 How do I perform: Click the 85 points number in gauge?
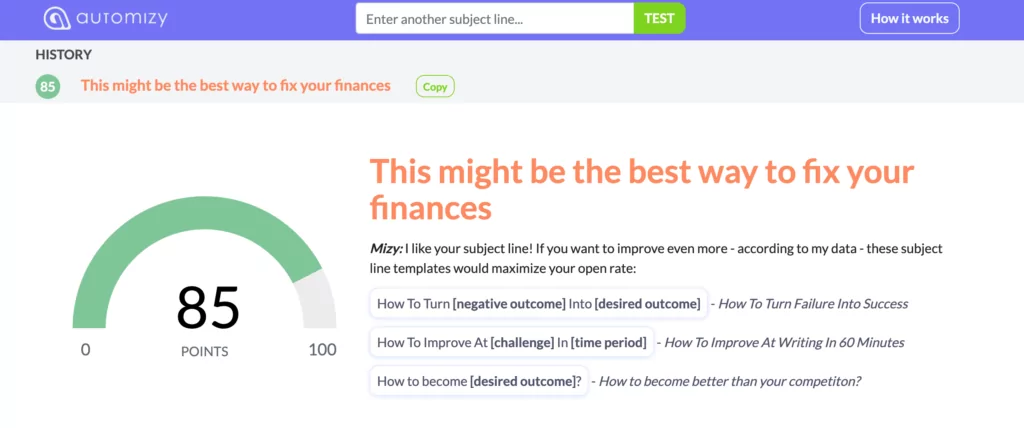tap(208, 307)
